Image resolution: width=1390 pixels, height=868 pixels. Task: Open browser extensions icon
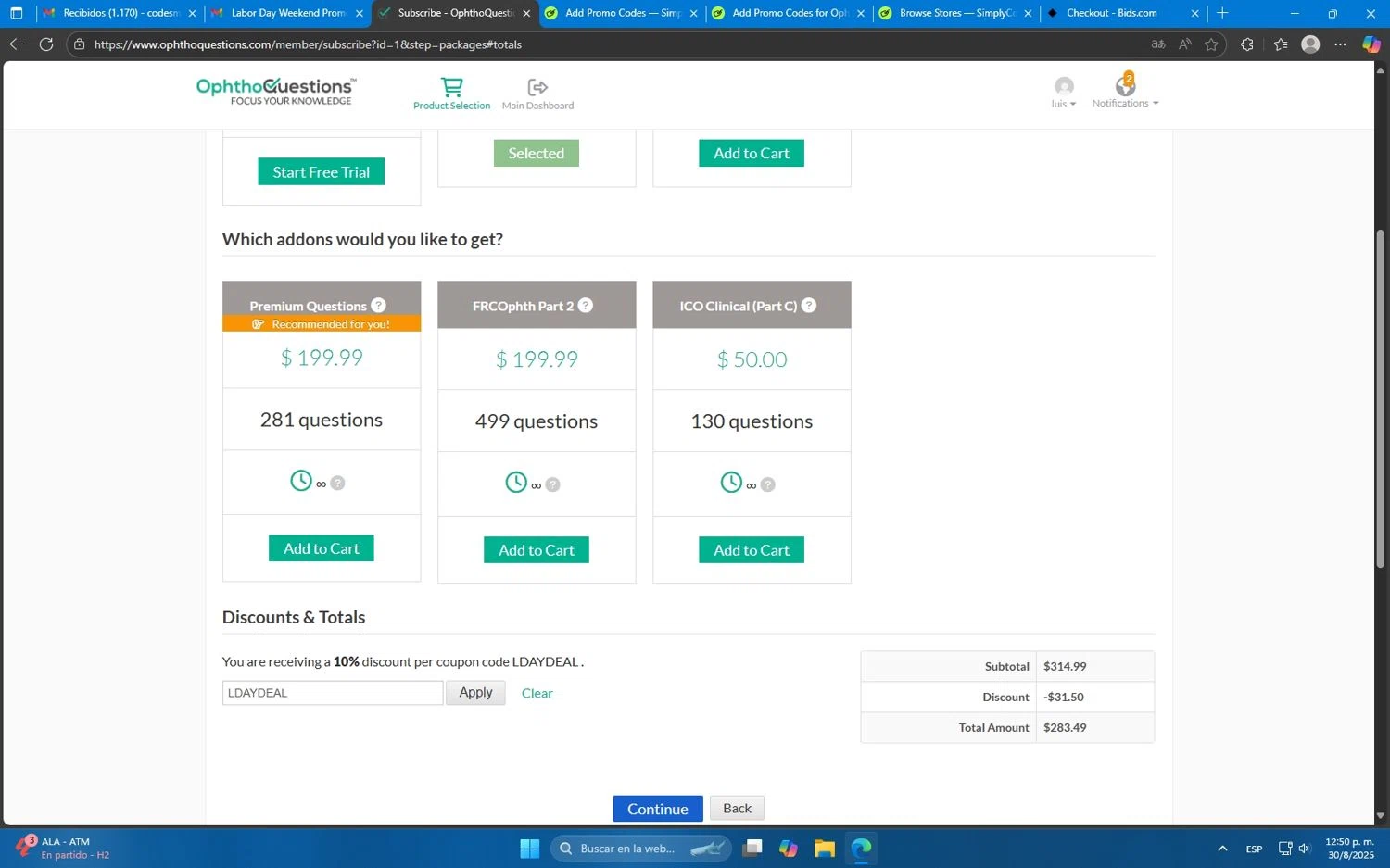click(1247, 44)
